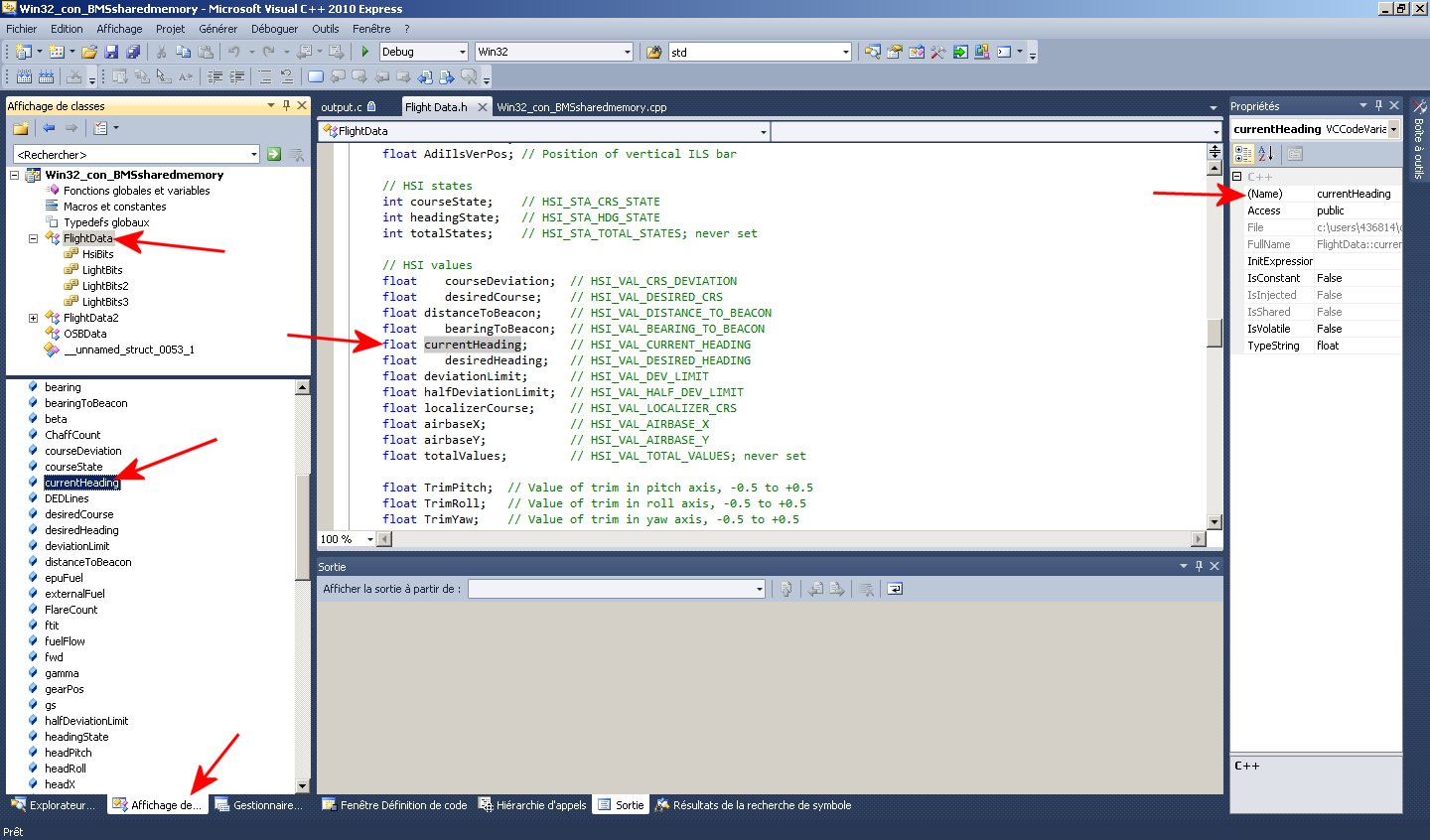The height and width of the screenshot is (840, 1430).
Task: Open the Outils menu
Action: point(325,29)
